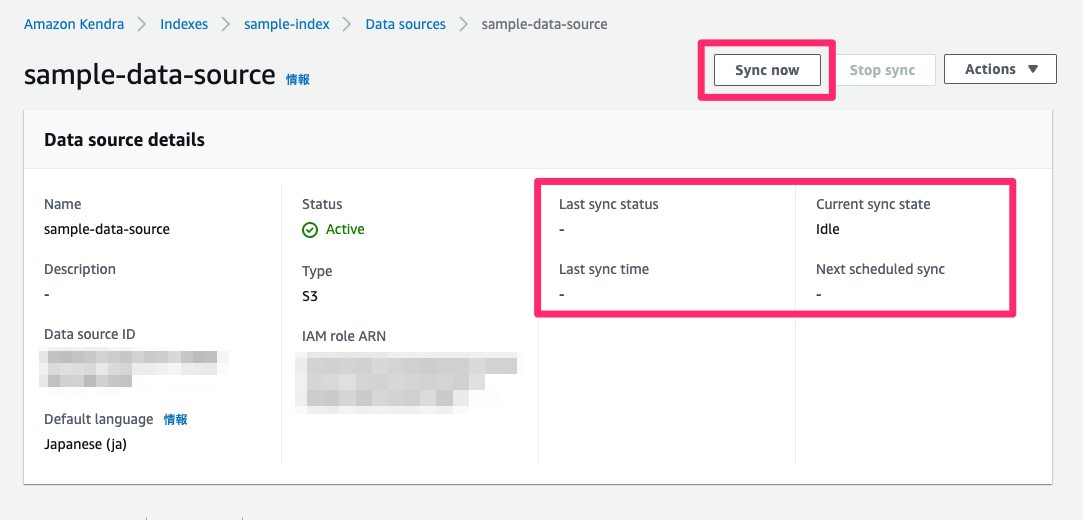Click the Default language label

(x=99, y=419)
